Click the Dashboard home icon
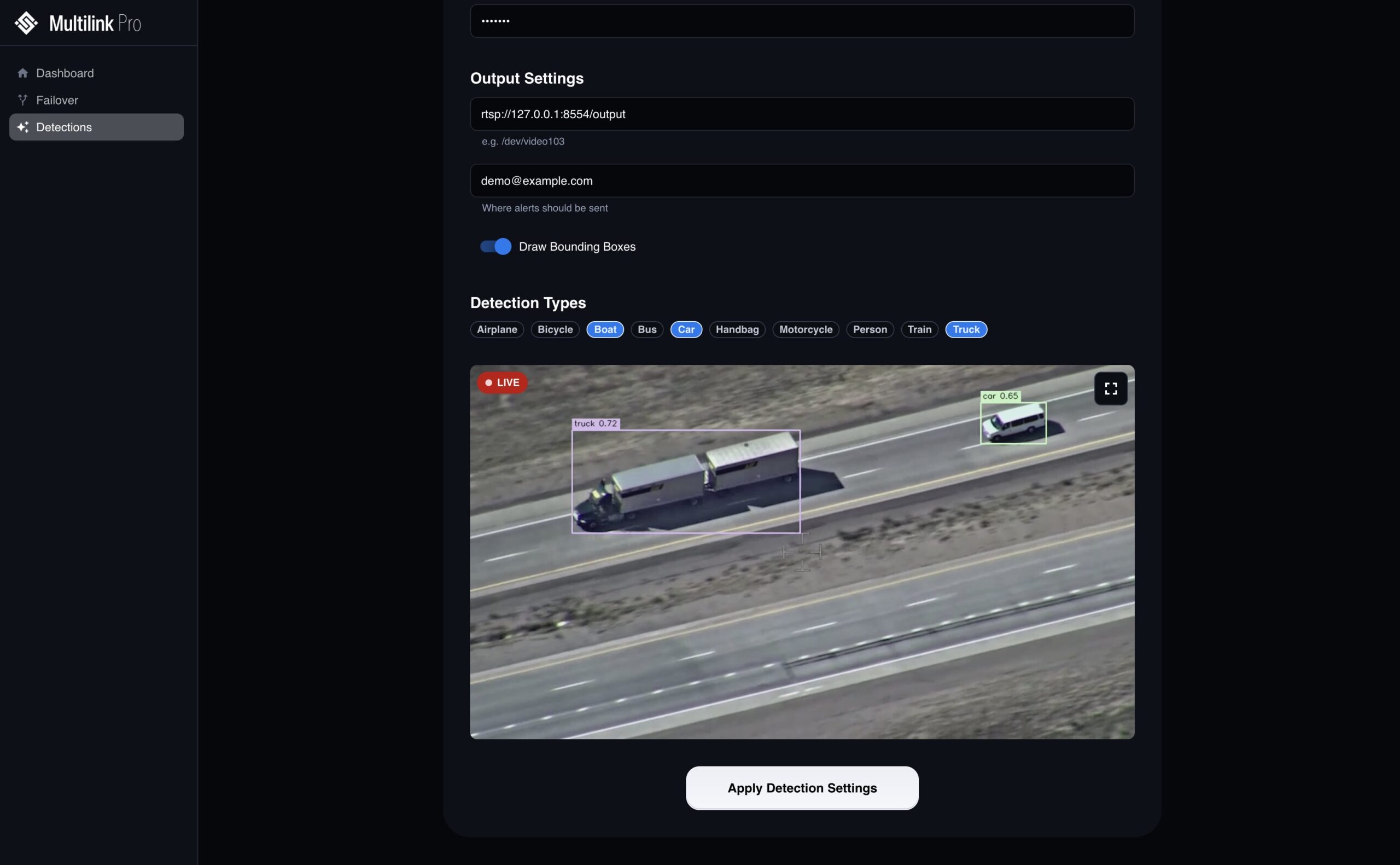 [x=23, y=73]
